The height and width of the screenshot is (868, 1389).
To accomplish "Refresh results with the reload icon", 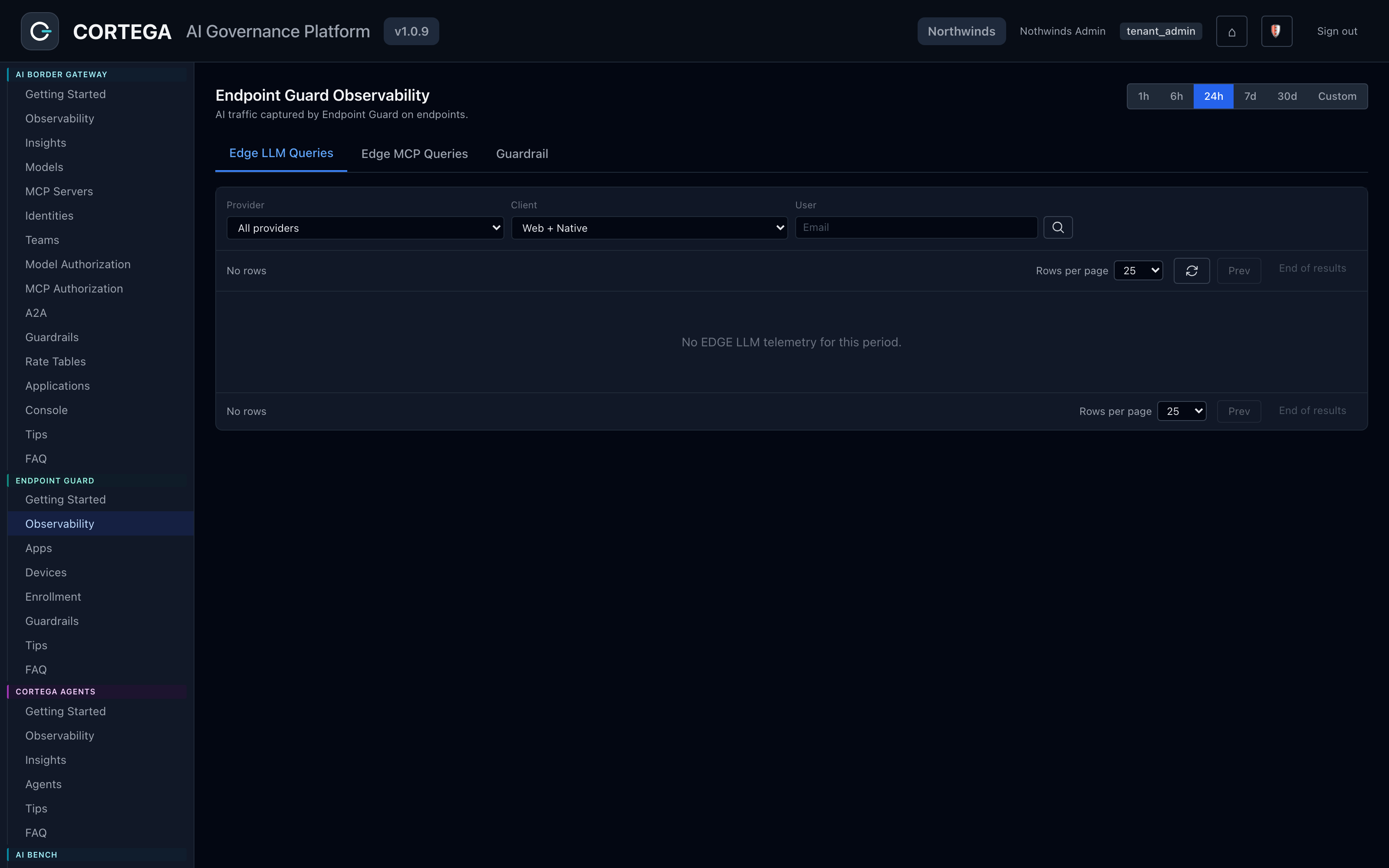I will [x=1192, y=270].
